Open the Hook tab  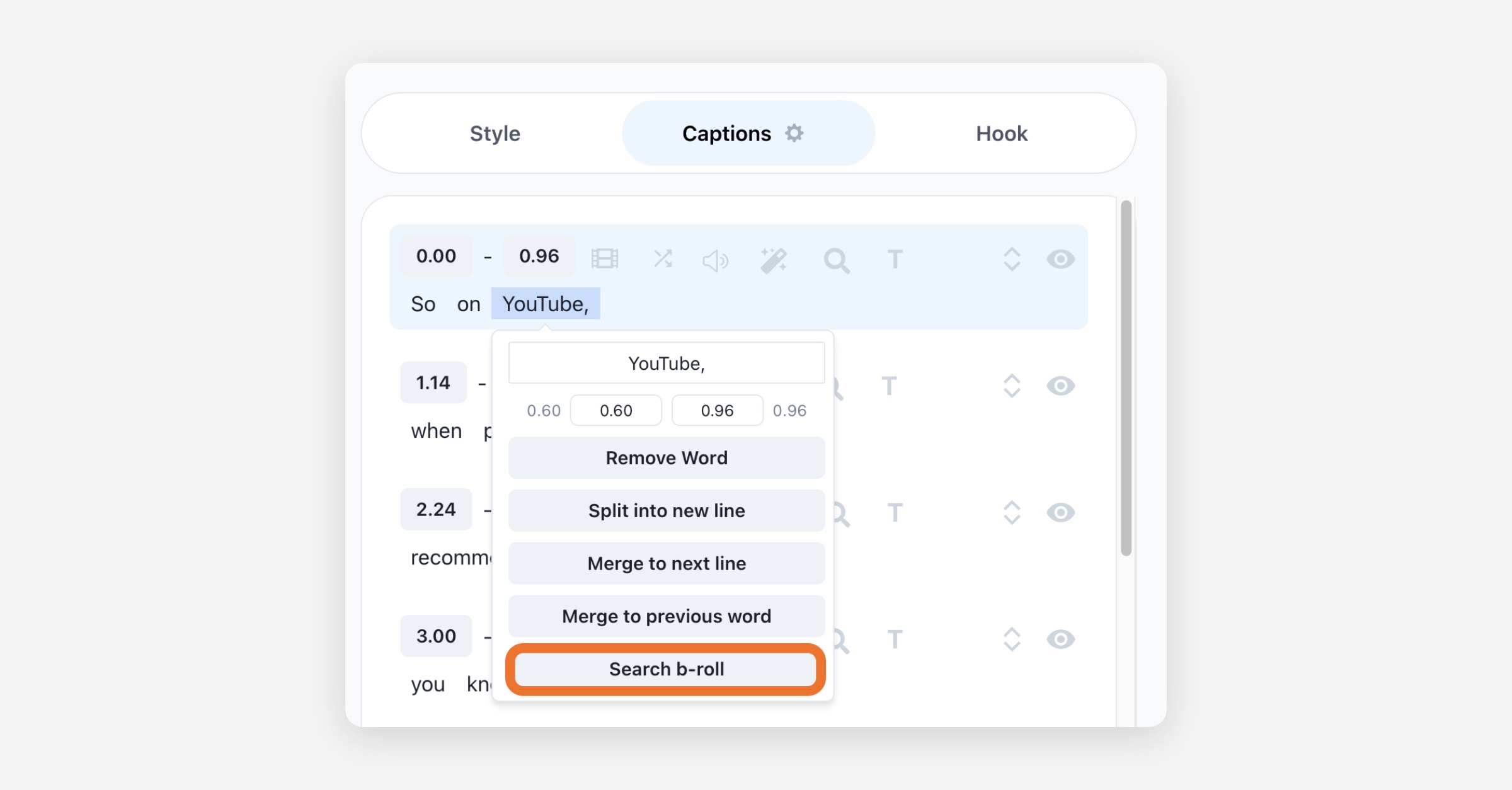1001,134
